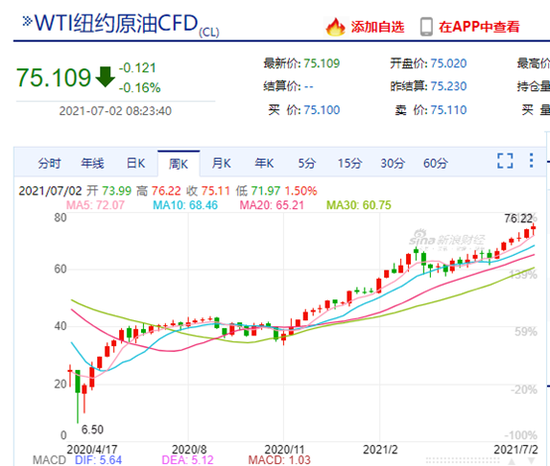Click the percent change -0.16%
This screenshot has width=550, height=466.
tap(140, 87)
